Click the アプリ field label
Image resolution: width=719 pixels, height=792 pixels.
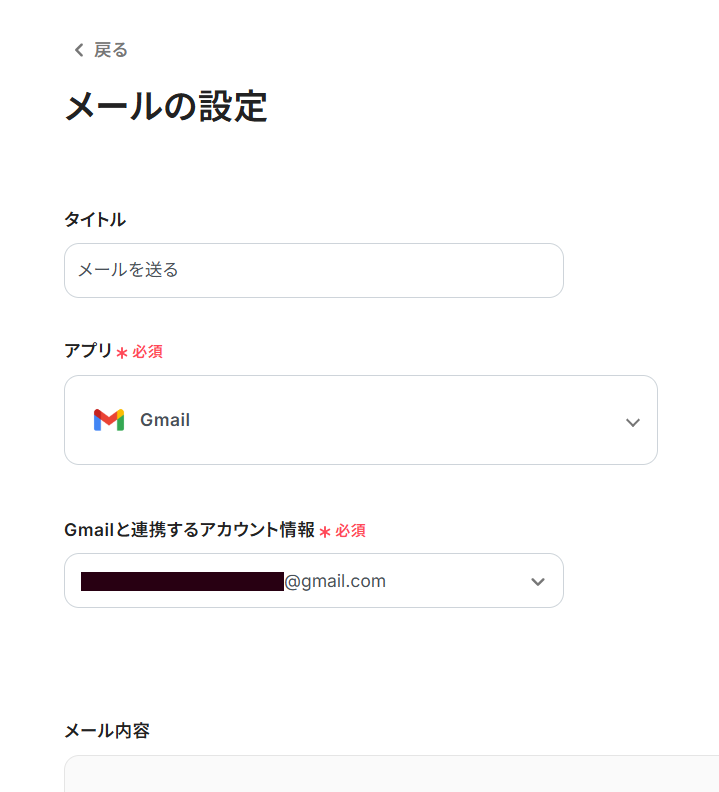88,351
